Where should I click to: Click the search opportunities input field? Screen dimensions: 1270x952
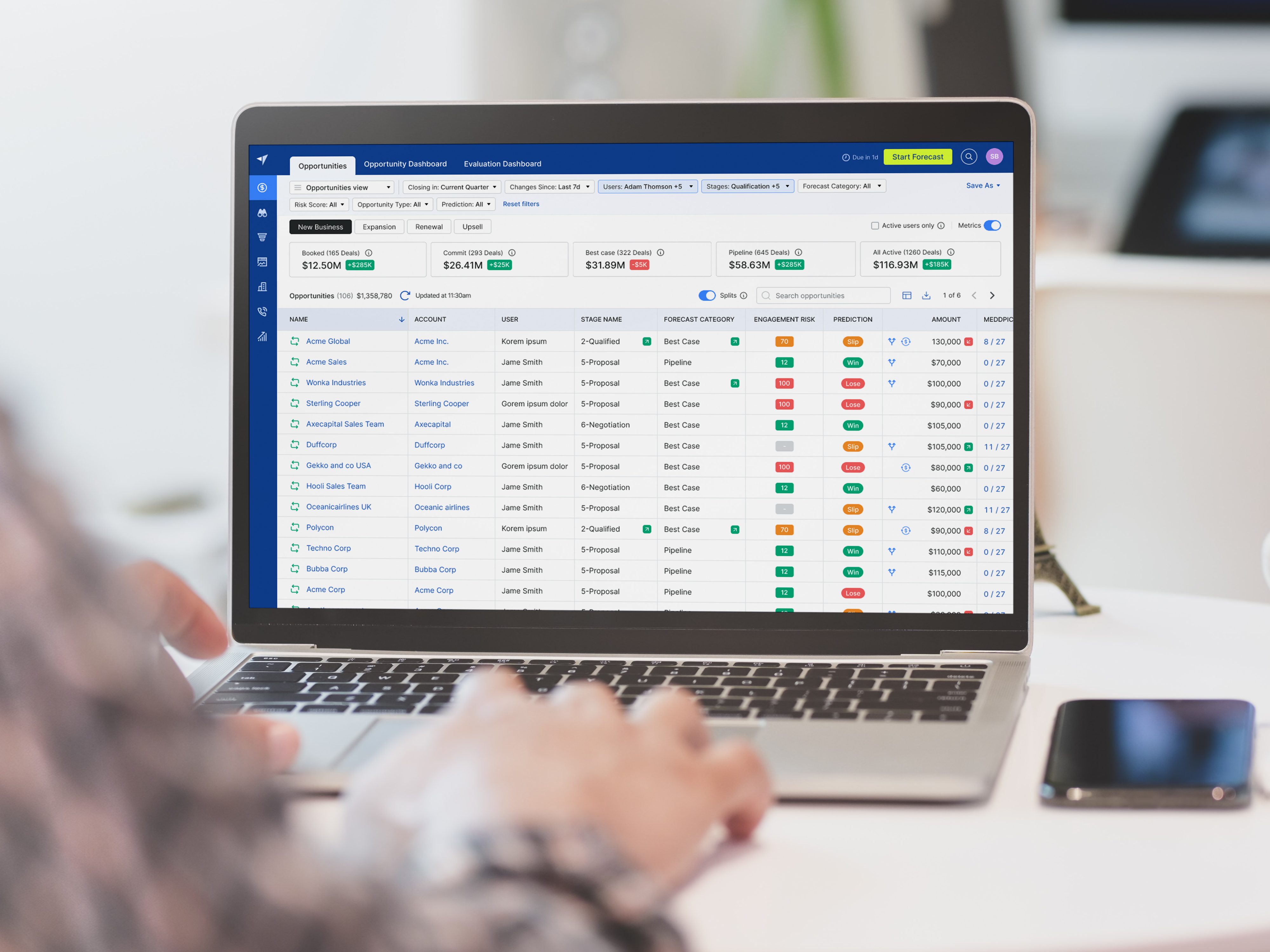coord(825,295)
